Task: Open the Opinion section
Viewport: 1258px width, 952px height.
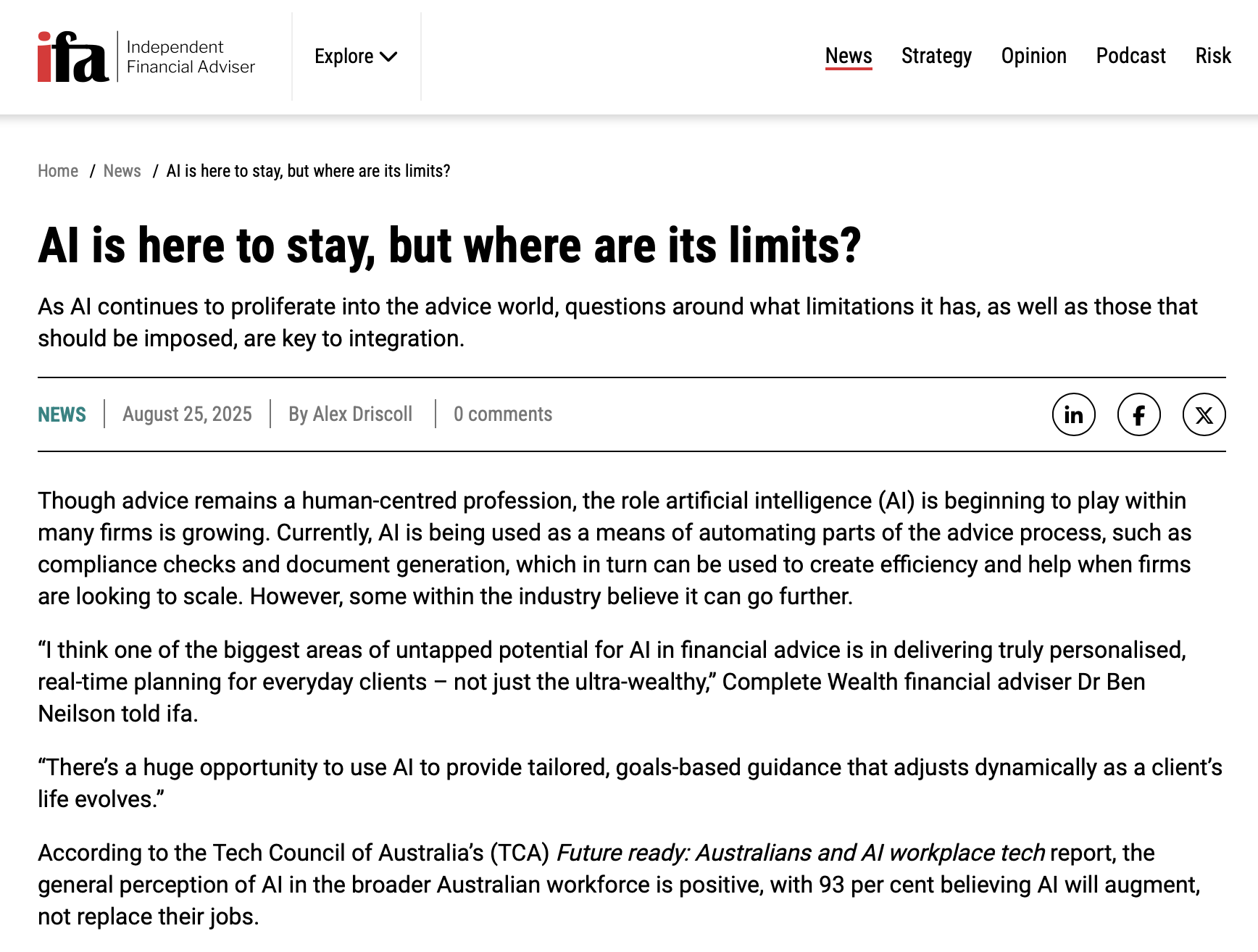Action: pos(1033,56)
